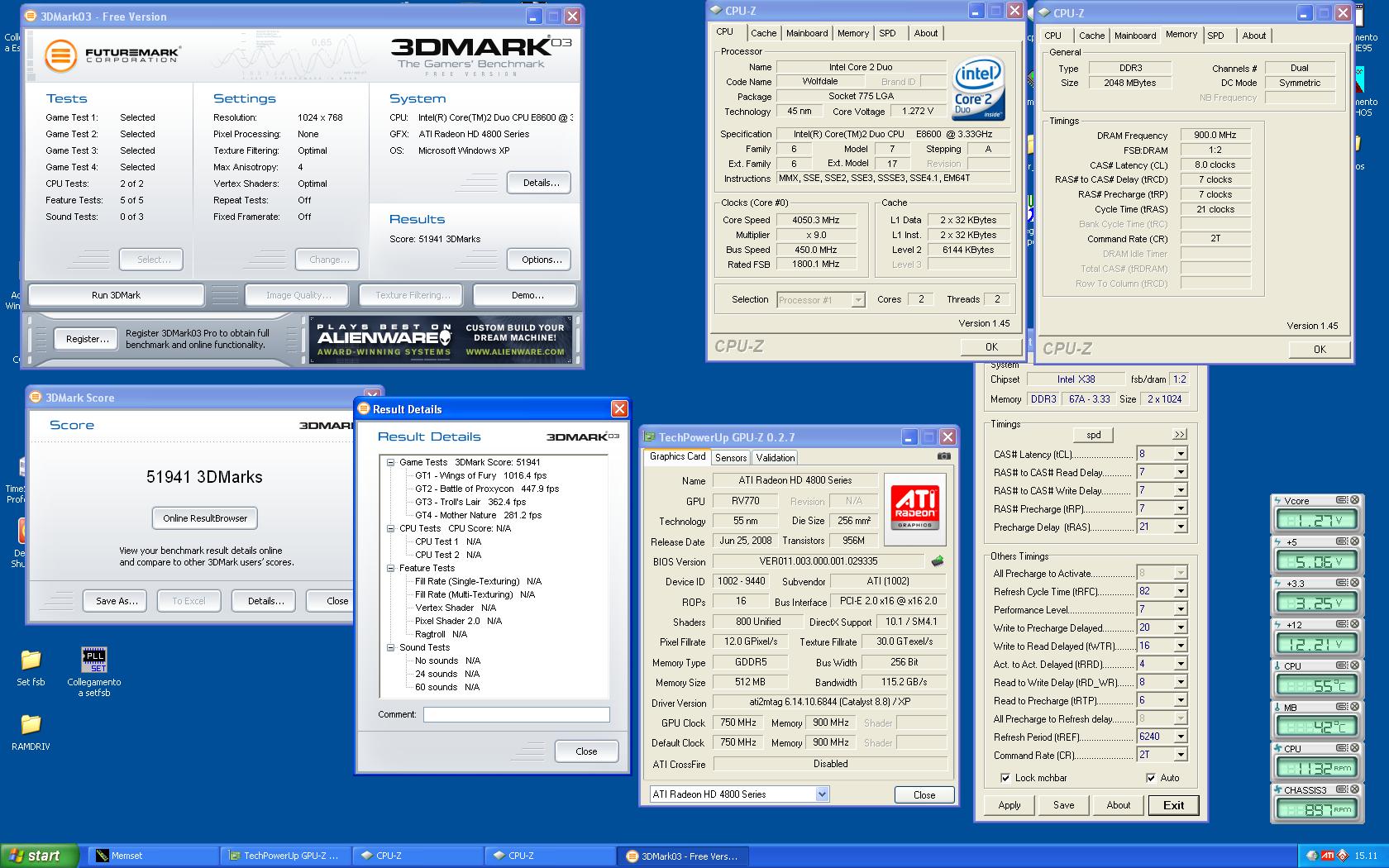Collapse the CPU Tests tree node
Screen dimensions: 1389x868
tap(390, 528)
